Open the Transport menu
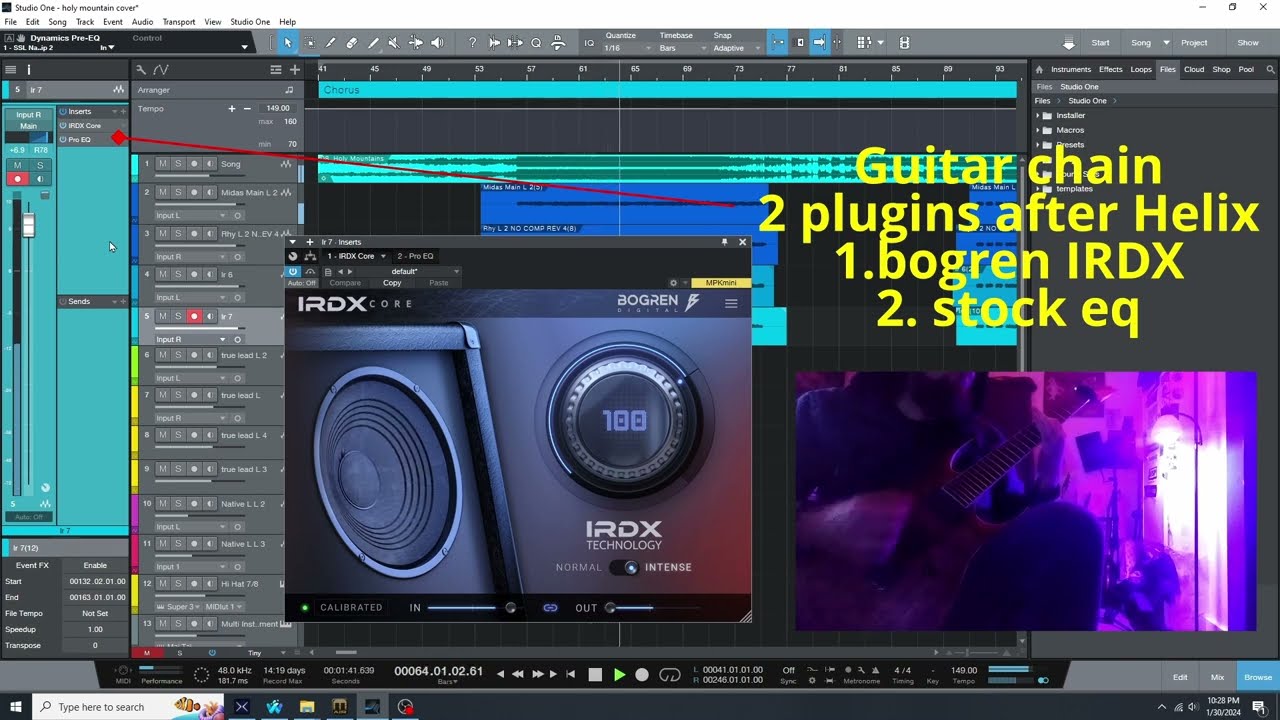 [x=179, y=21]
